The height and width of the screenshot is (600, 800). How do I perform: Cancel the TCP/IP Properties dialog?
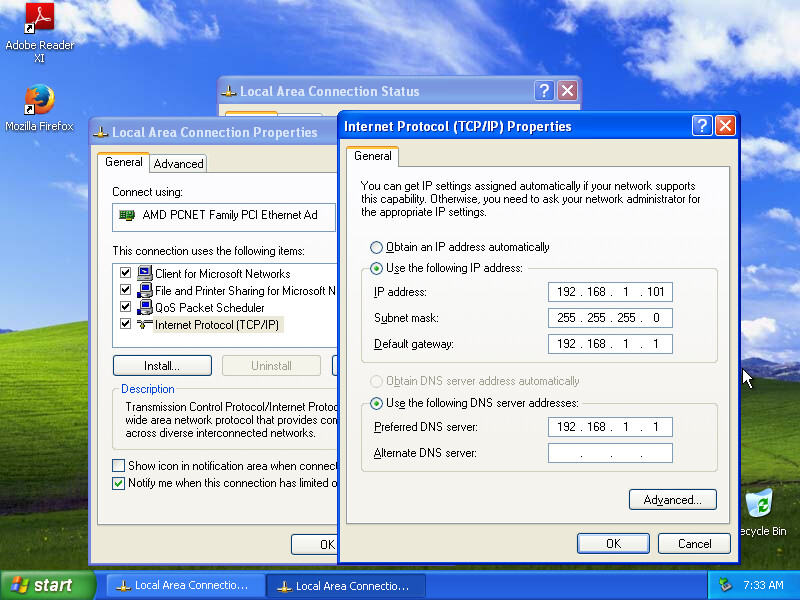[x=694, y=543]
